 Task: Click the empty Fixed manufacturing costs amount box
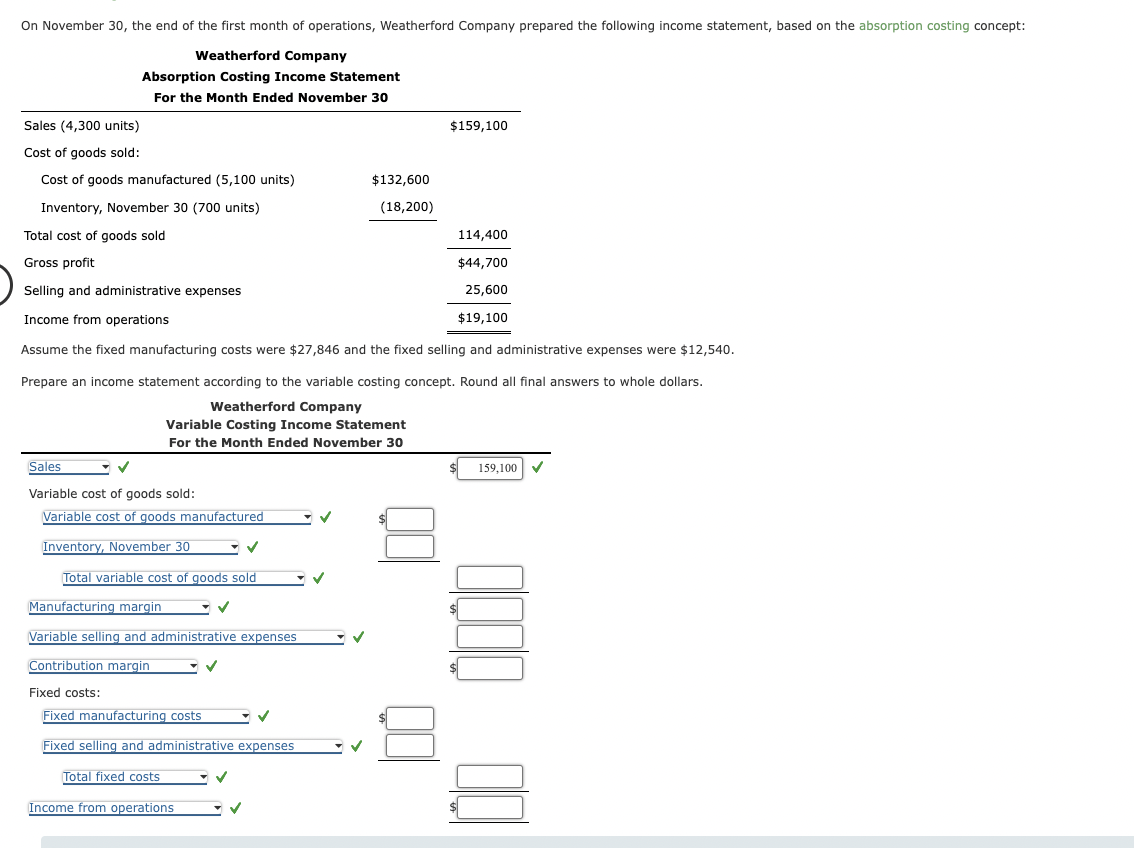click(x=409, y=717)
